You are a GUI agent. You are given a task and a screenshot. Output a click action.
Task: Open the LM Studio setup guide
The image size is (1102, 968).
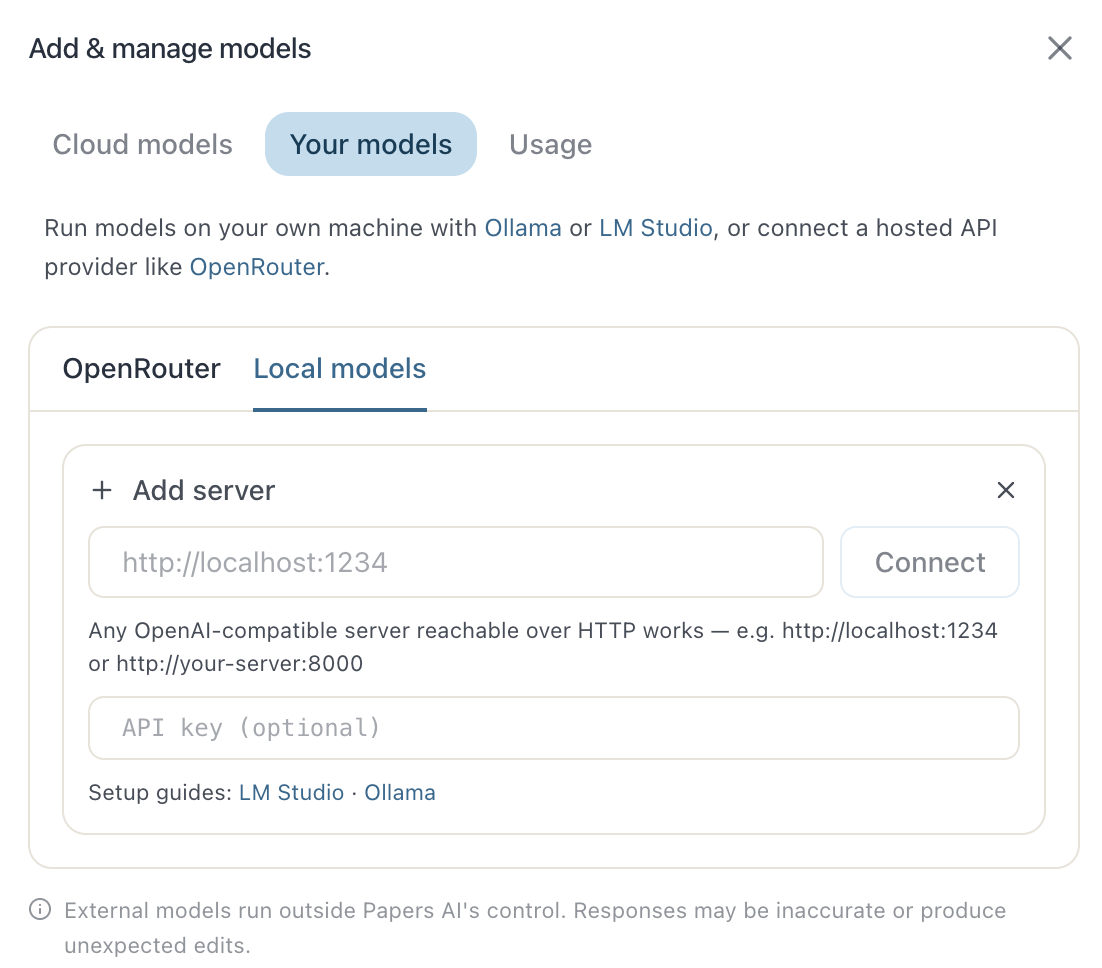[x=292, y=793]
